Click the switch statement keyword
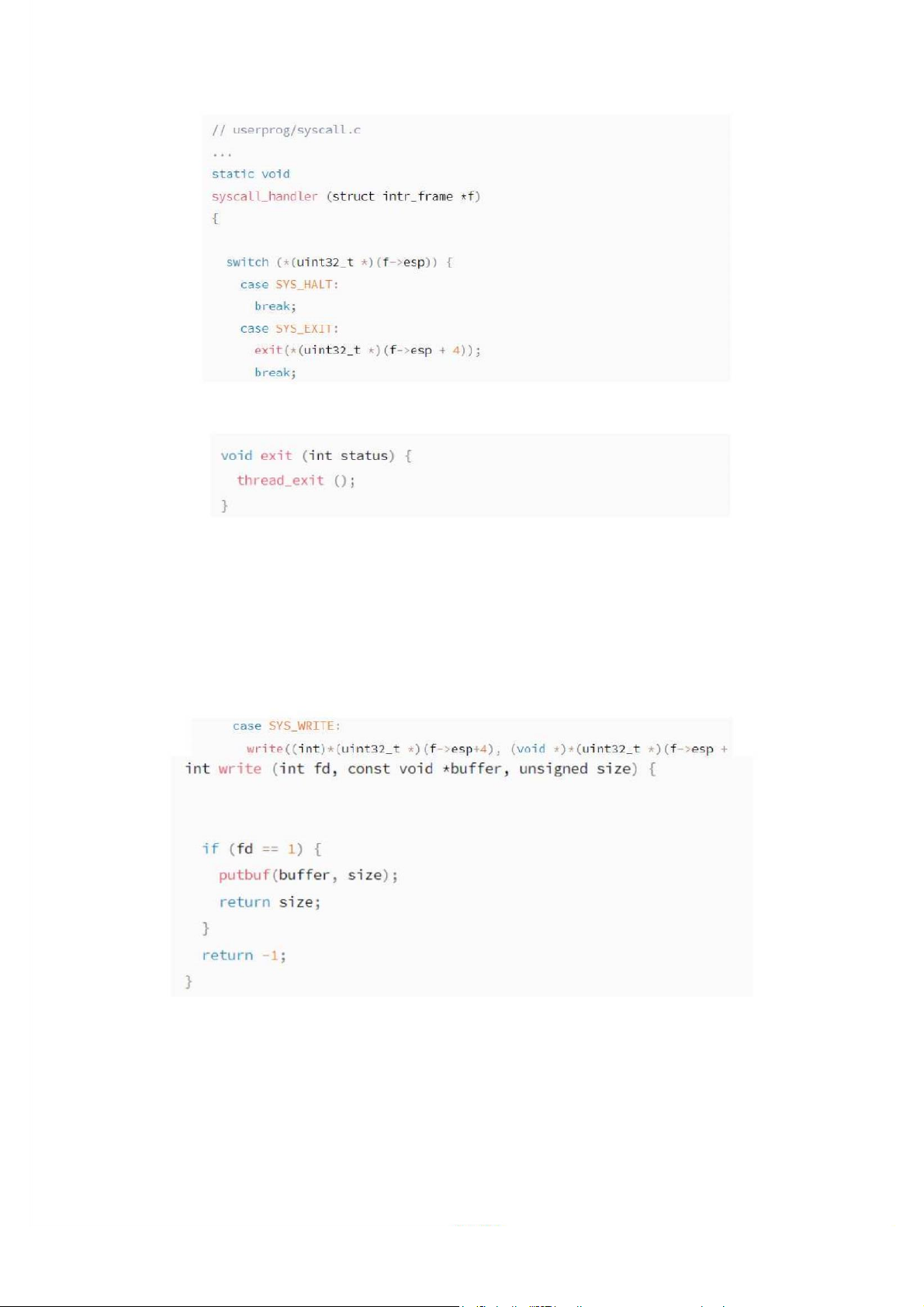 pyautogui.click(x=247, y=262)
